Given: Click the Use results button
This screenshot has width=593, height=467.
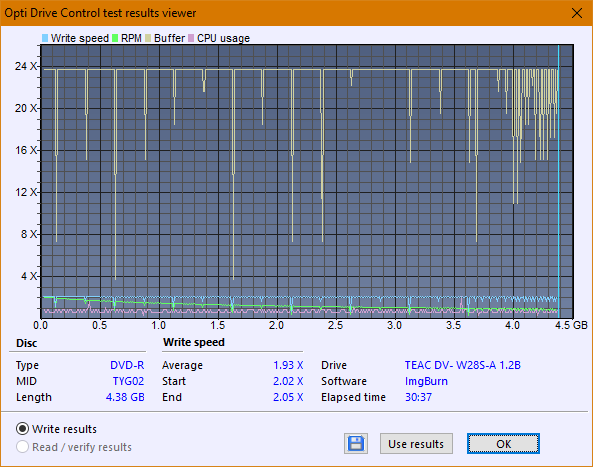Looking at the screenshot, I should [416, 444].
